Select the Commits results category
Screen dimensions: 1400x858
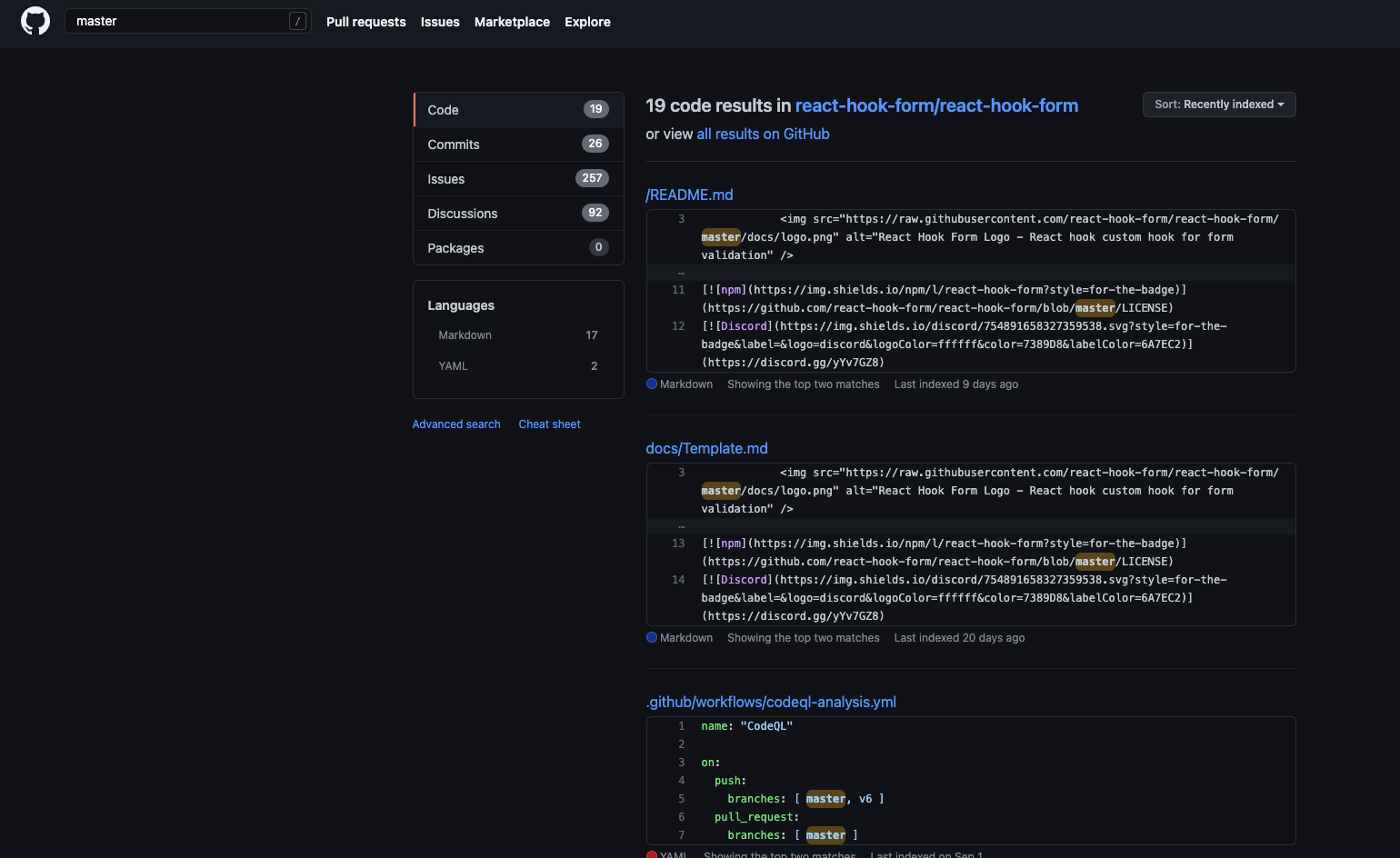518,144
